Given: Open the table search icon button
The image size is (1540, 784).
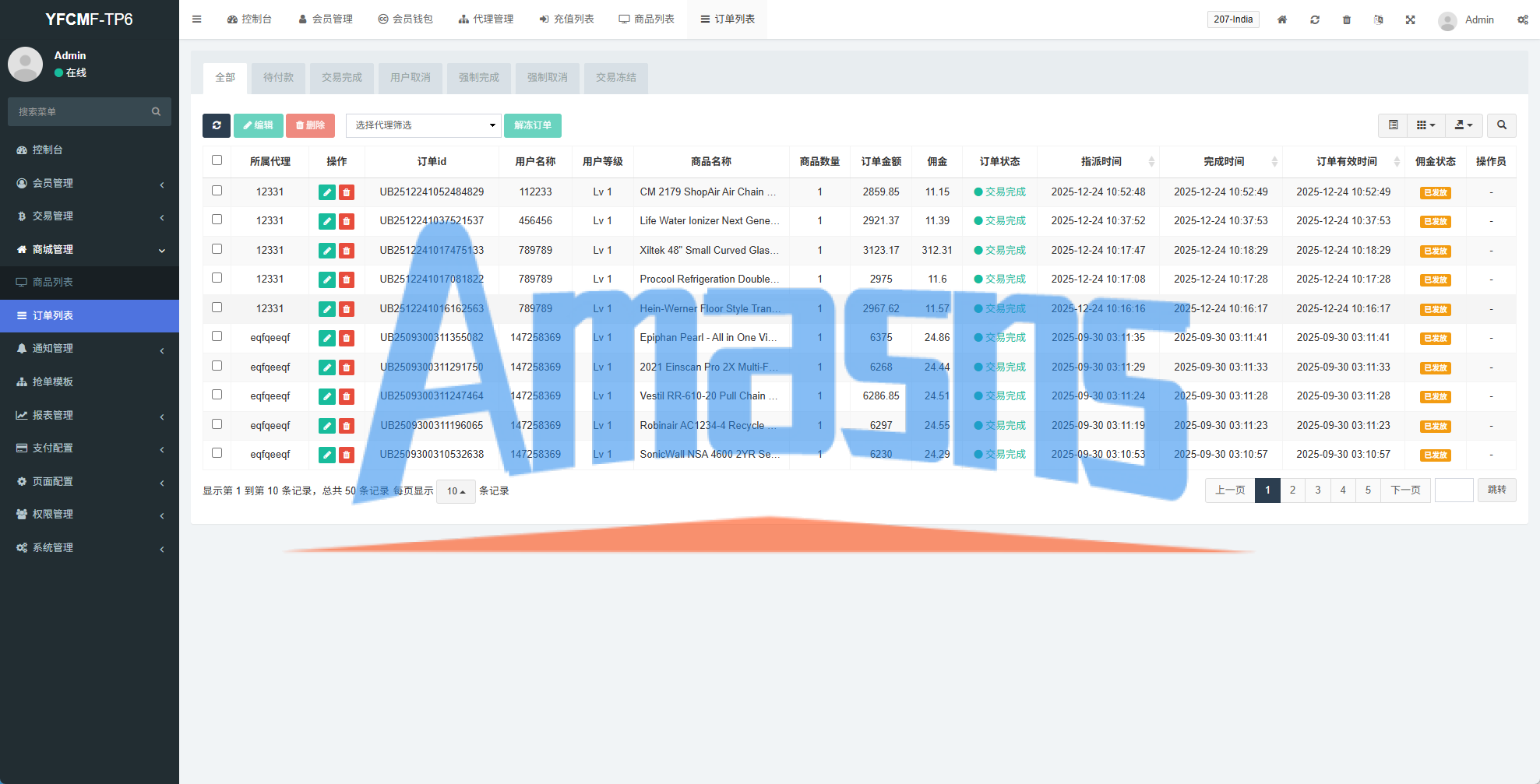Looking at the screenshot, I should [1502, 125].
